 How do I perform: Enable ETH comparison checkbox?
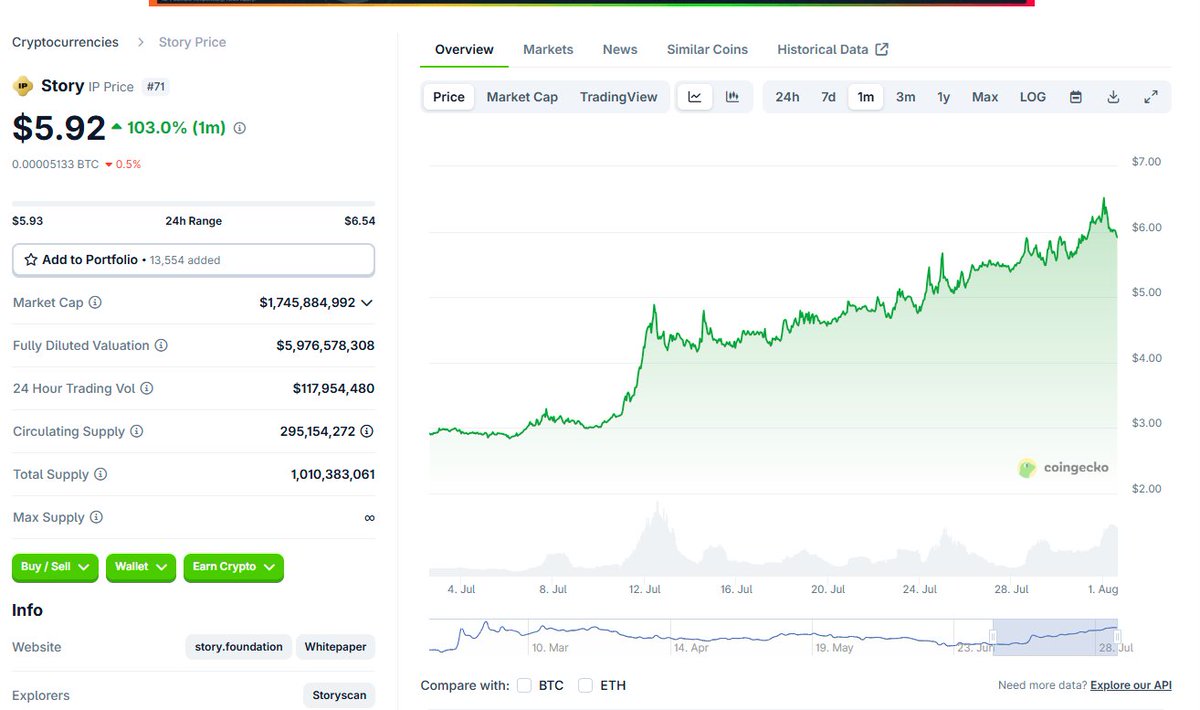[x=586, y=685]
